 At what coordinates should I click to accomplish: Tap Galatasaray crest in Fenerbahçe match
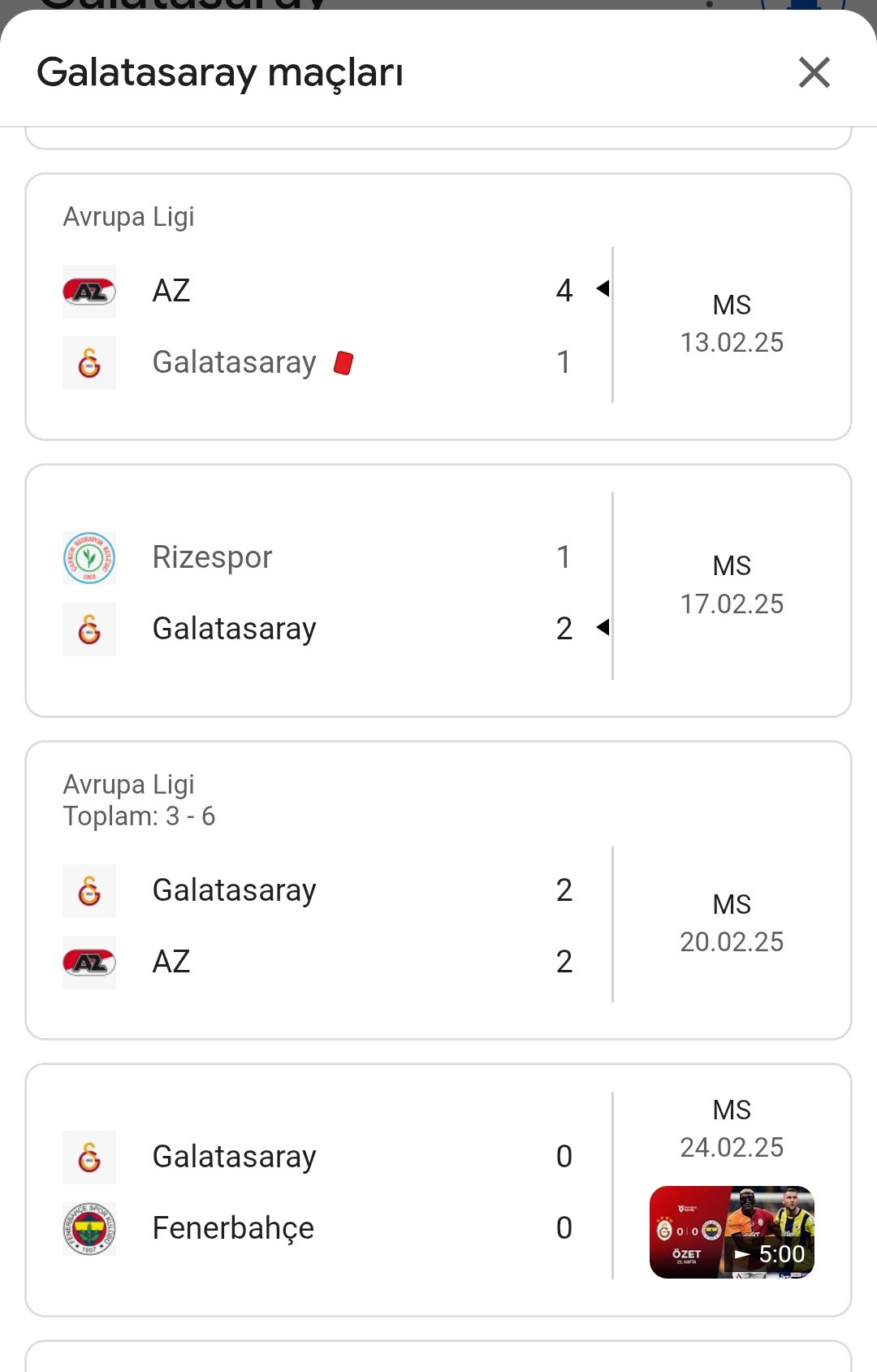89,1158
